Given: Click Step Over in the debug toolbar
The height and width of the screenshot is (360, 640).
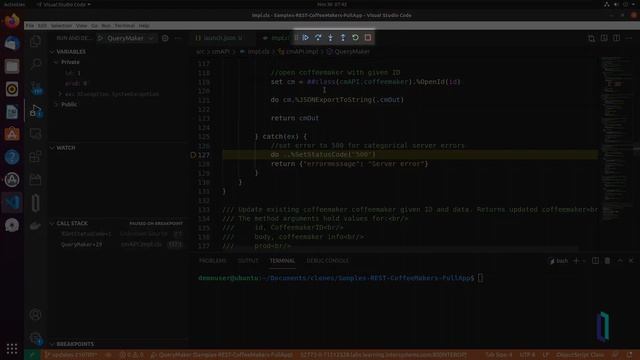Looking at the screenshot, I should [318, 38].
